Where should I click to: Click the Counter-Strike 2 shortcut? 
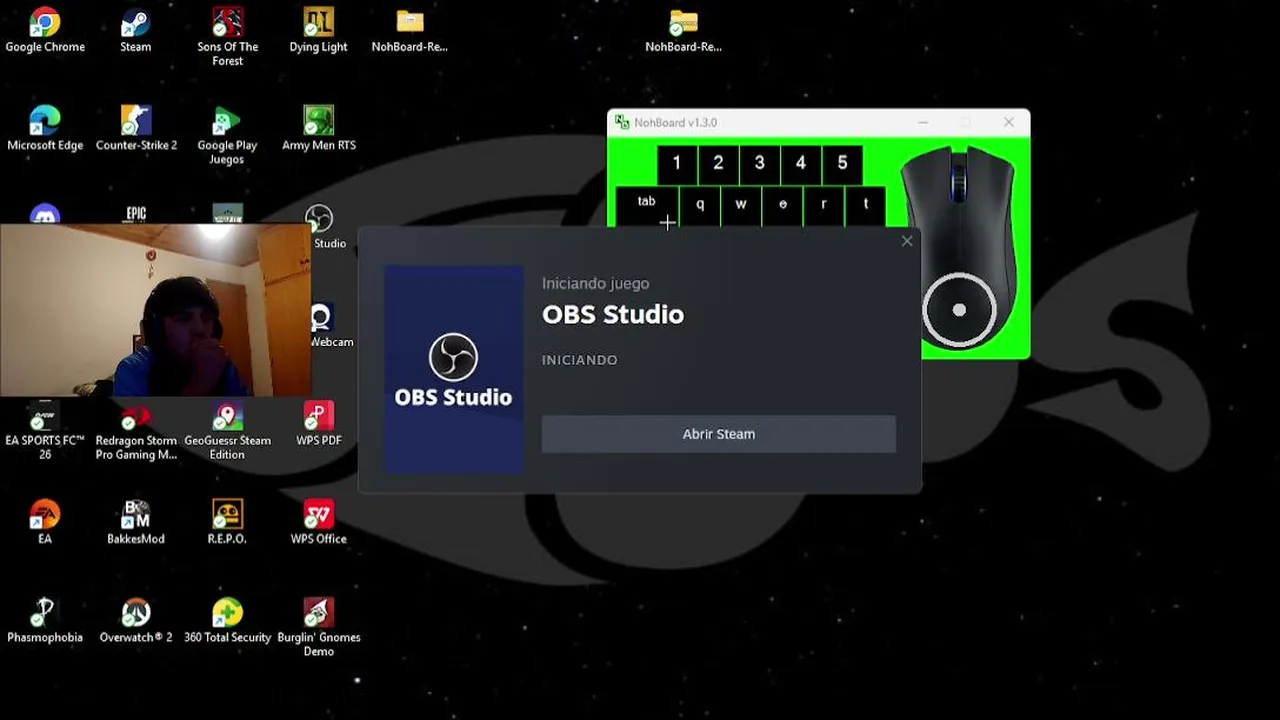136,128
